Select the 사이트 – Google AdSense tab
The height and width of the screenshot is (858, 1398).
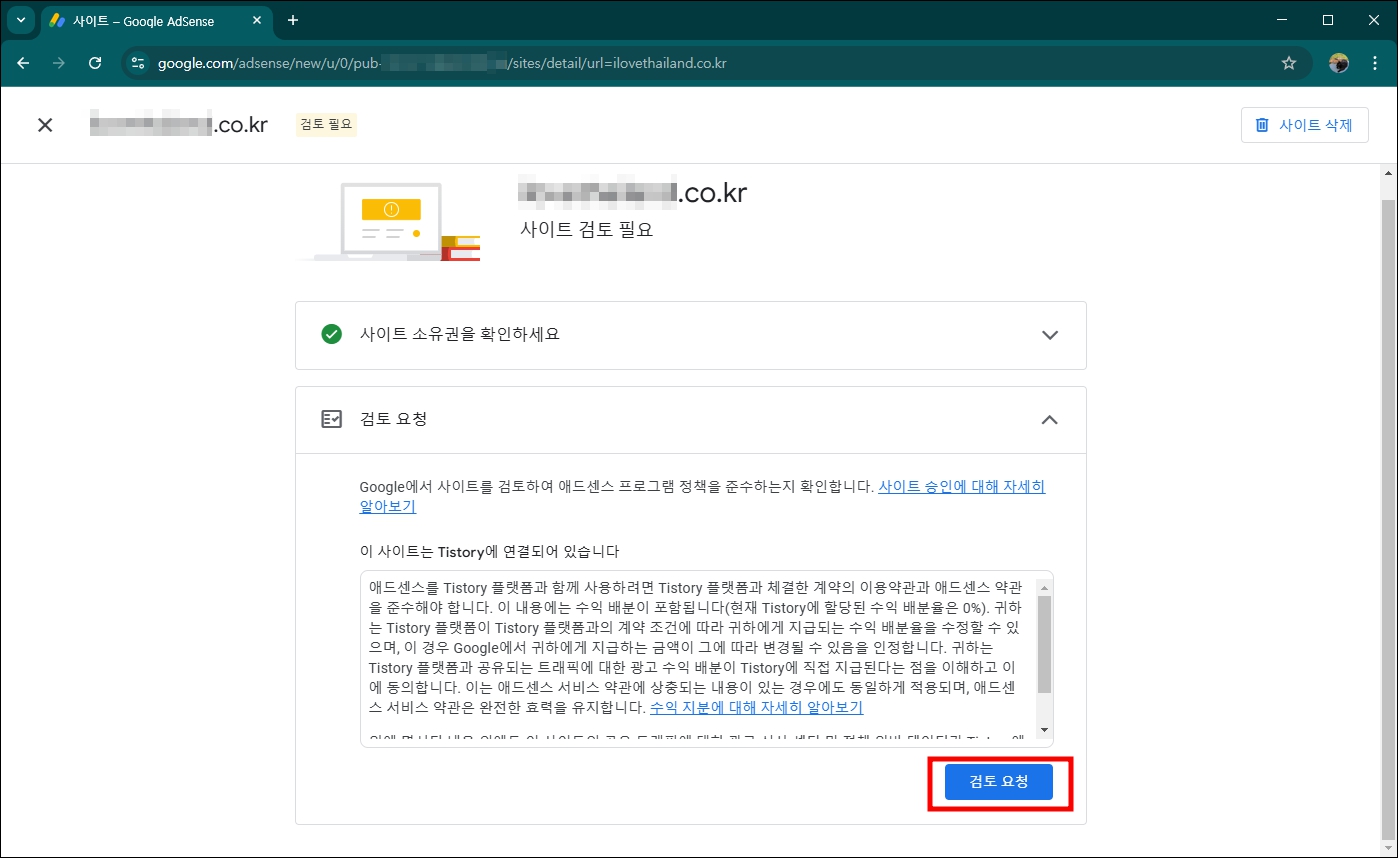tap(150, 20)
